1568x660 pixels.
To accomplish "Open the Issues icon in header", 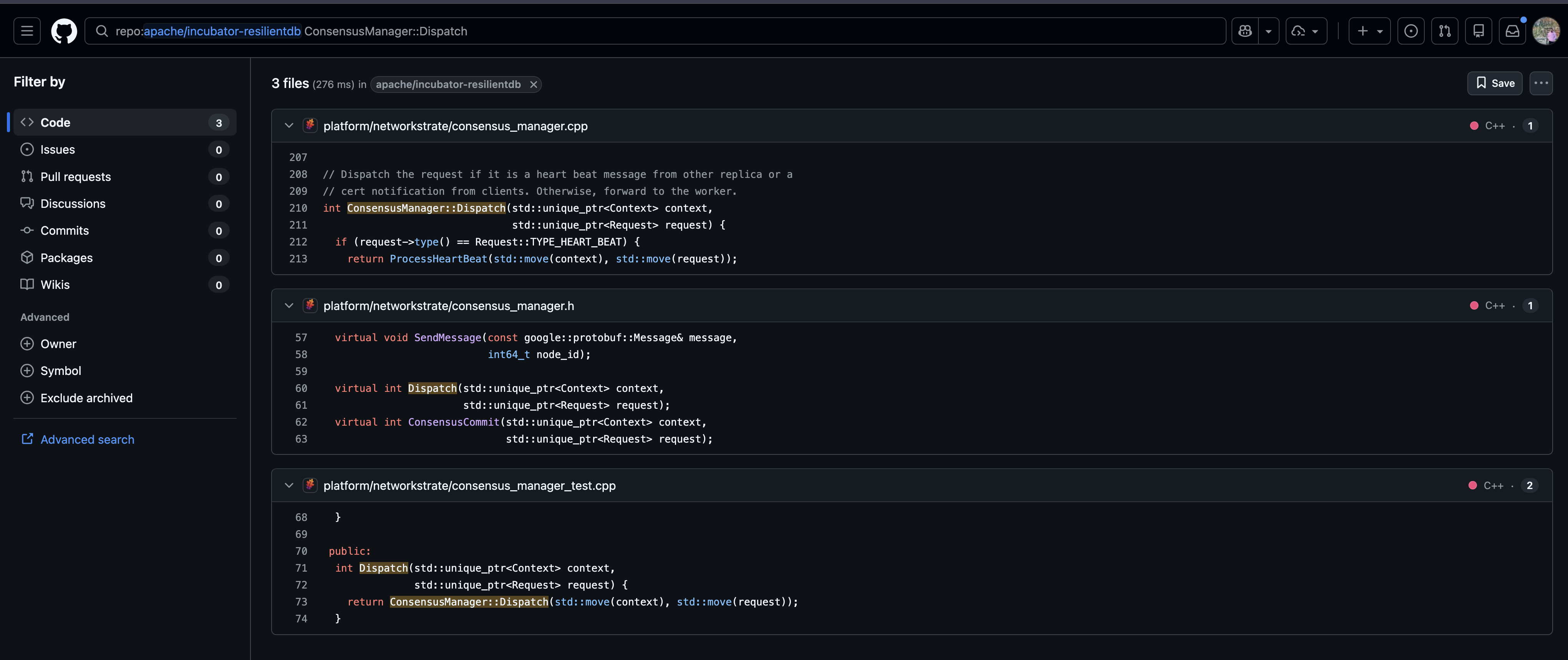I will pos(1411,31).
